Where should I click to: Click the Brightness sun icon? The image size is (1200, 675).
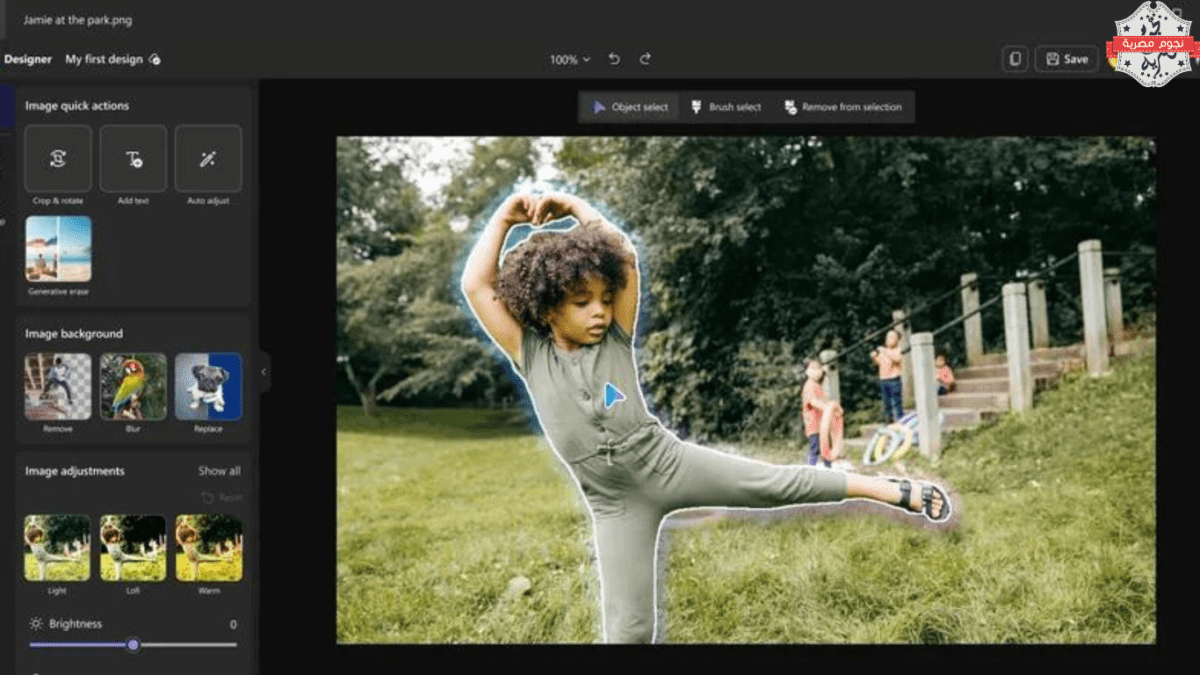point(36,624)
